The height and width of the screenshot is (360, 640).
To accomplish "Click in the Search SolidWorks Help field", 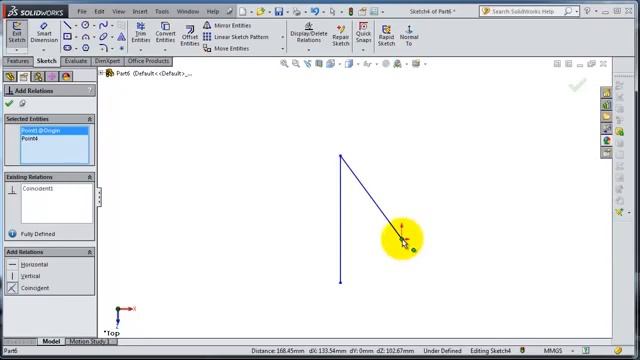I will pyautogui.click(x=523, y=11).
